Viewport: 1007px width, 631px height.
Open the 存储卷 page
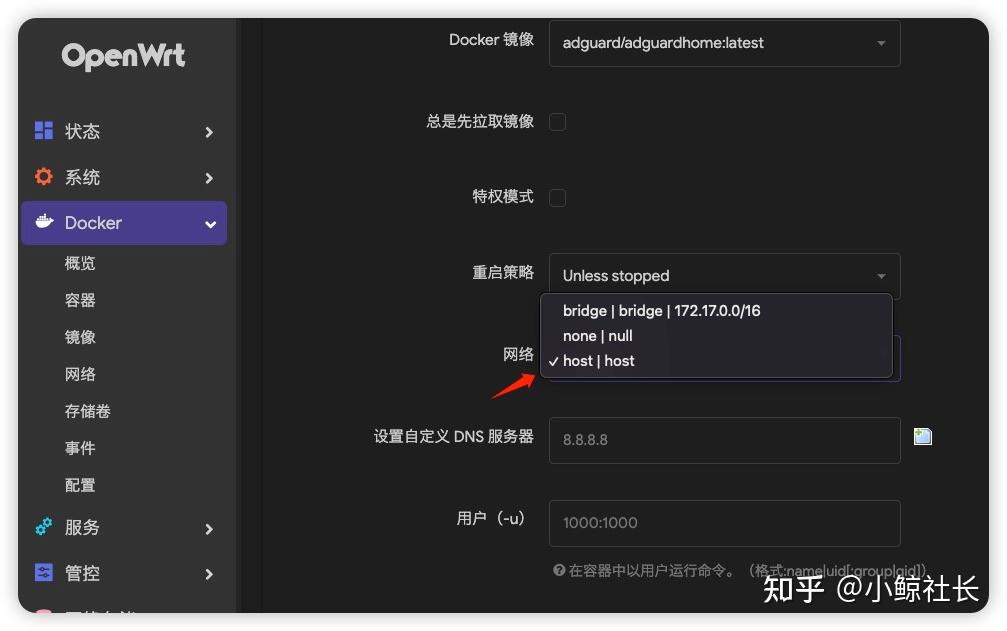[x=90, y=411]
